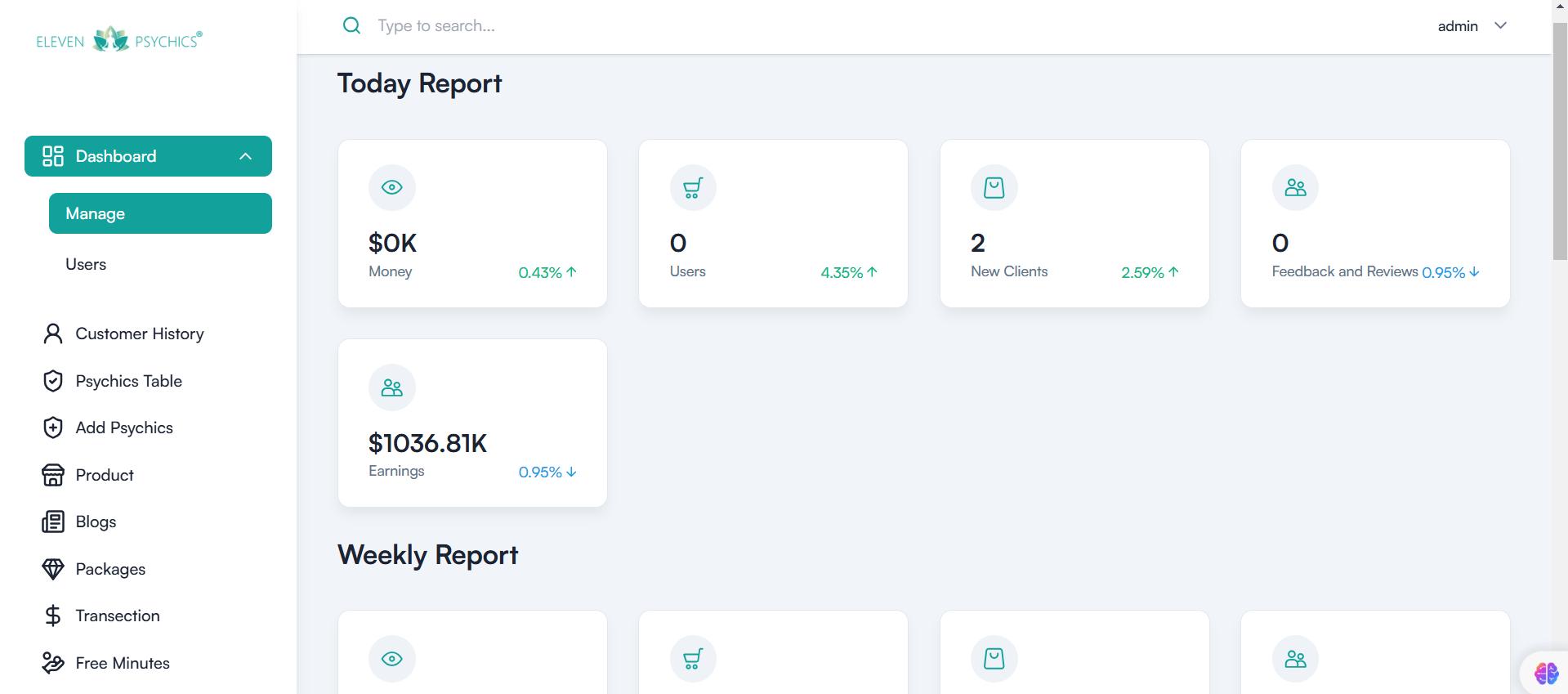This screenshot has height=694, width=1568.
Task: Click the 0.95% Feedback and Reviews indicator
Action: tap(1450, 272)
